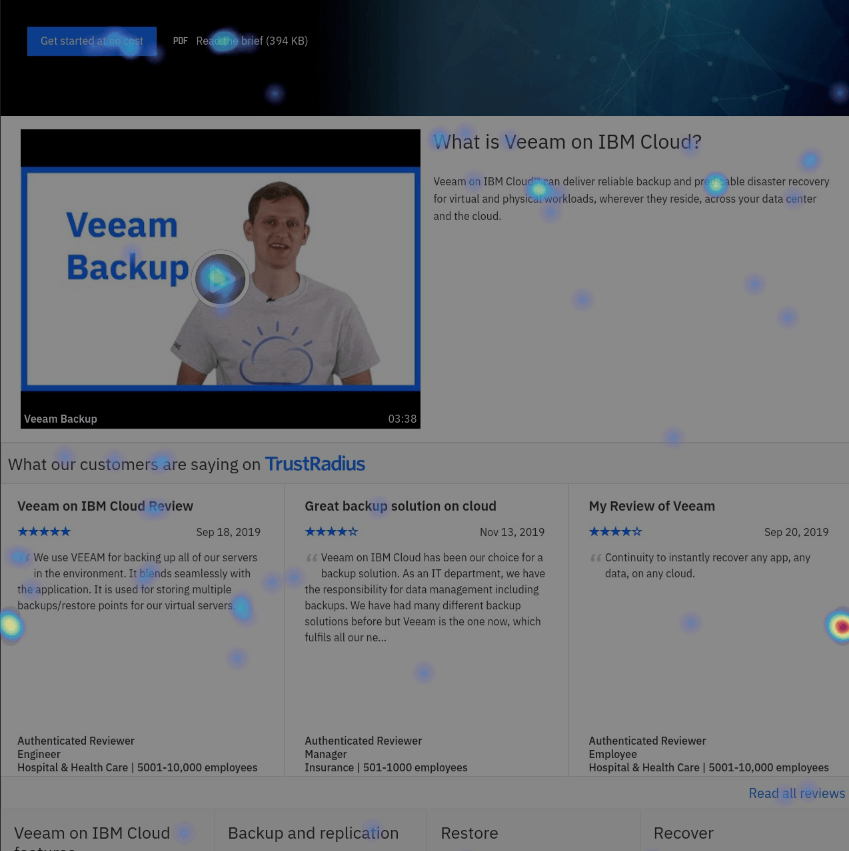Click the quote mark before 'We use VEEAM for backing'
Image resolution: width=849 pixels, height=851 pixels.
(24, 558)
